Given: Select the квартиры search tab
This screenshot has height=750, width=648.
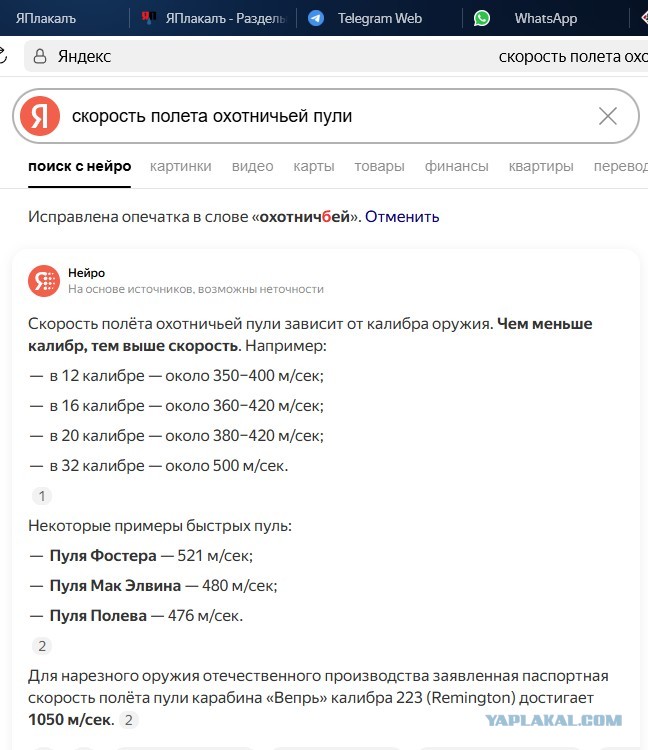Looking at the screenshot, I should pos(541,166).
